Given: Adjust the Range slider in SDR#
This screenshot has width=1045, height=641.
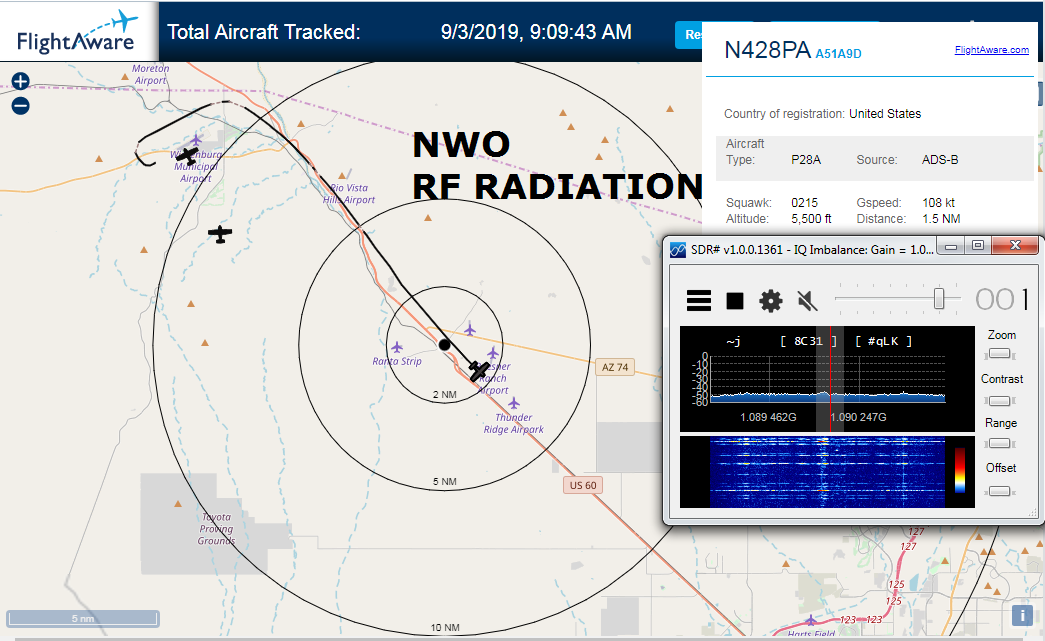Looking at the screenshot, I should point(998,443).
